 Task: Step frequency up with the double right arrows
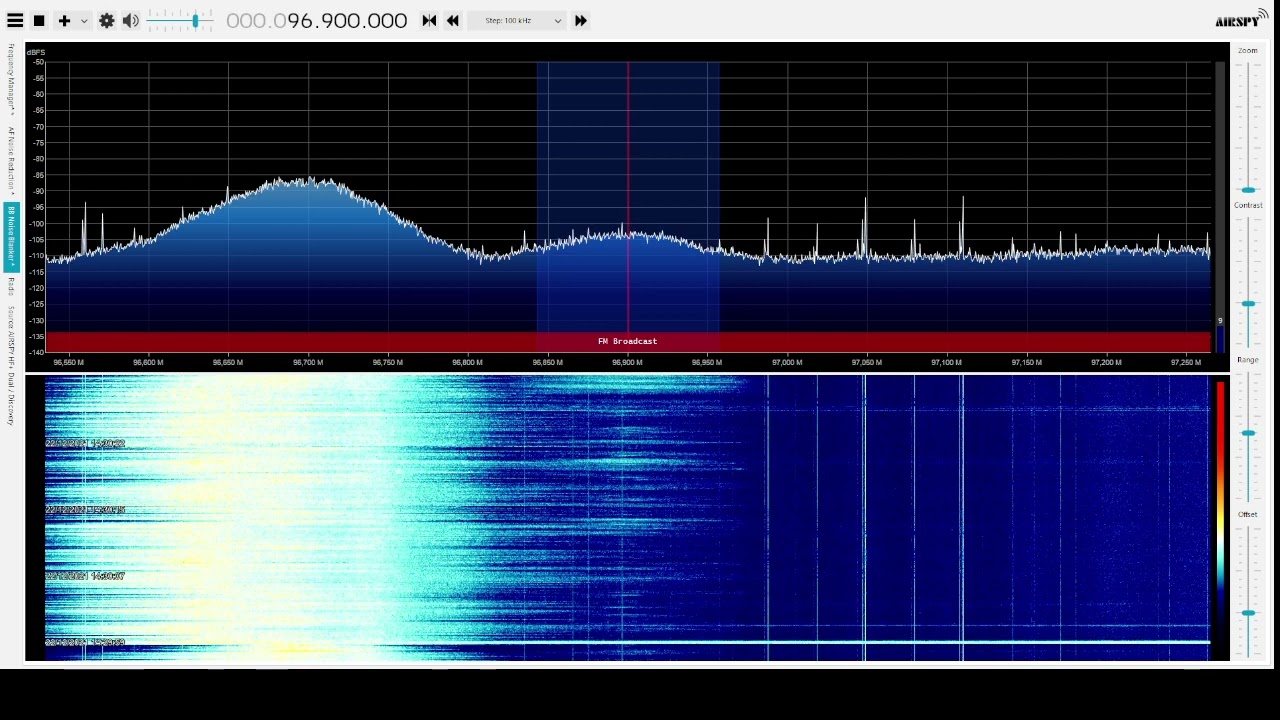click(580, 20)
